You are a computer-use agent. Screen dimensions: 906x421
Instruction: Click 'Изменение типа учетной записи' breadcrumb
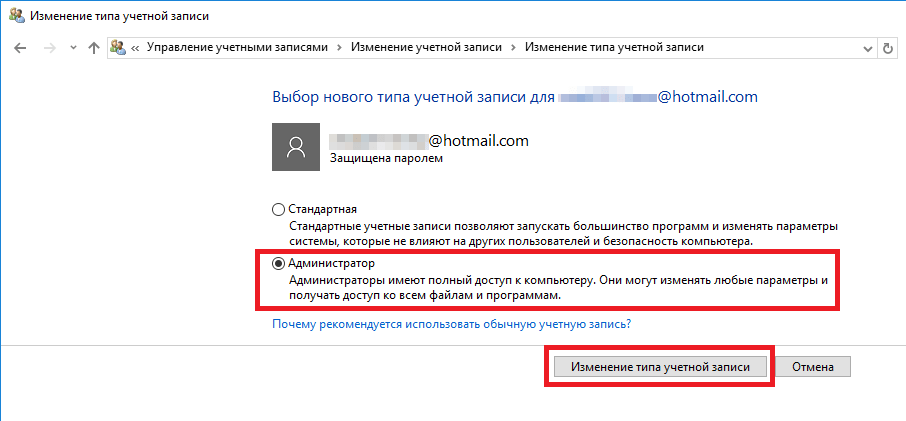(614, 47)
